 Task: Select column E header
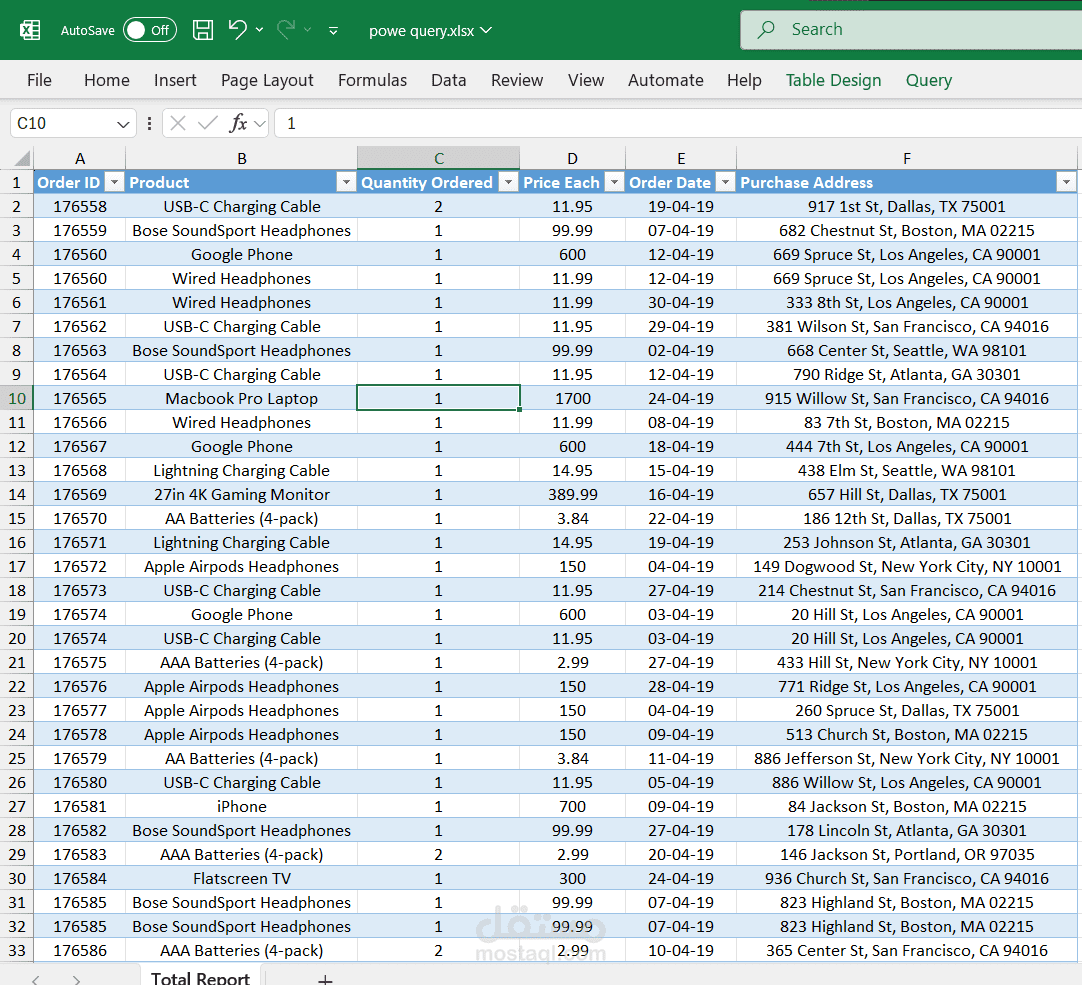(681, 159)
